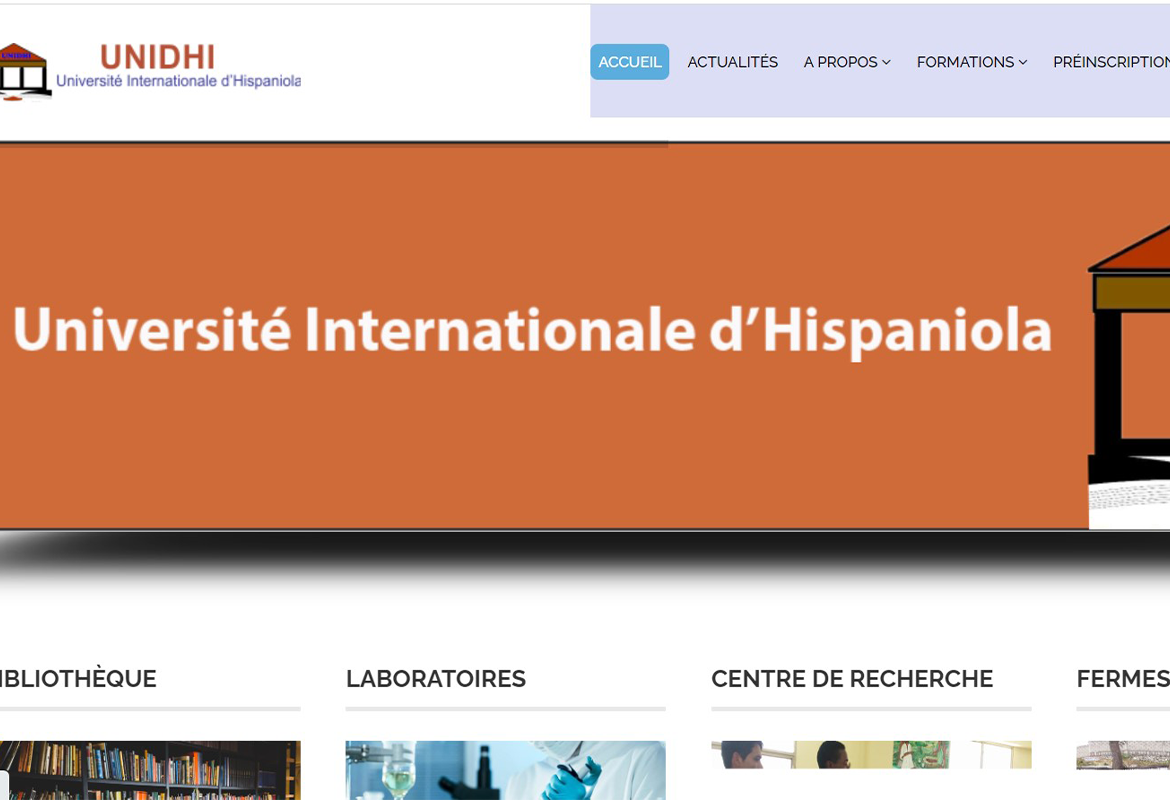Open the FERMES photo thumbnail
Image resolution: width=1170 pixels, height=800 pixels.
pyautogui.click(x=1123, y=754)
